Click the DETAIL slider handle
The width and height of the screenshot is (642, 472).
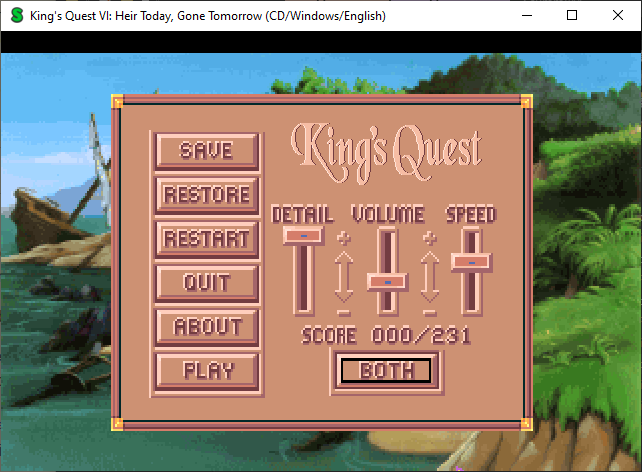coord(303,236)
